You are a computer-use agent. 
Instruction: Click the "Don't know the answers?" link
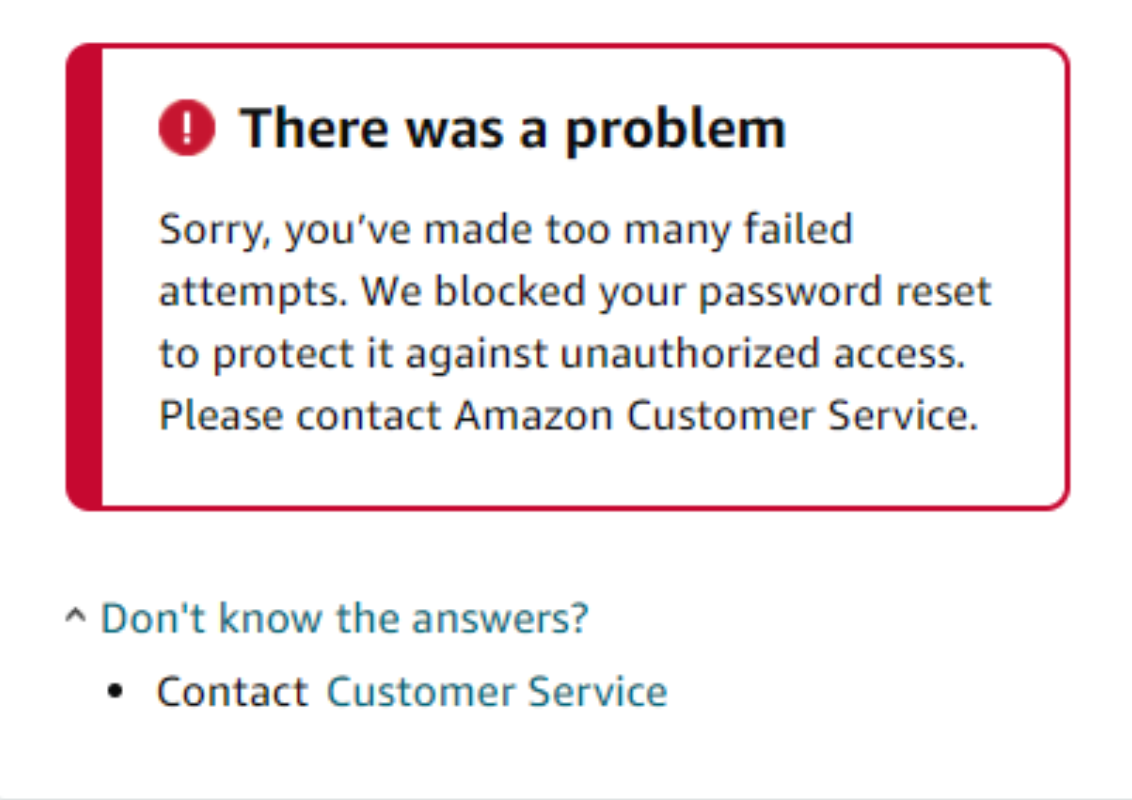[x=344, y=619]
